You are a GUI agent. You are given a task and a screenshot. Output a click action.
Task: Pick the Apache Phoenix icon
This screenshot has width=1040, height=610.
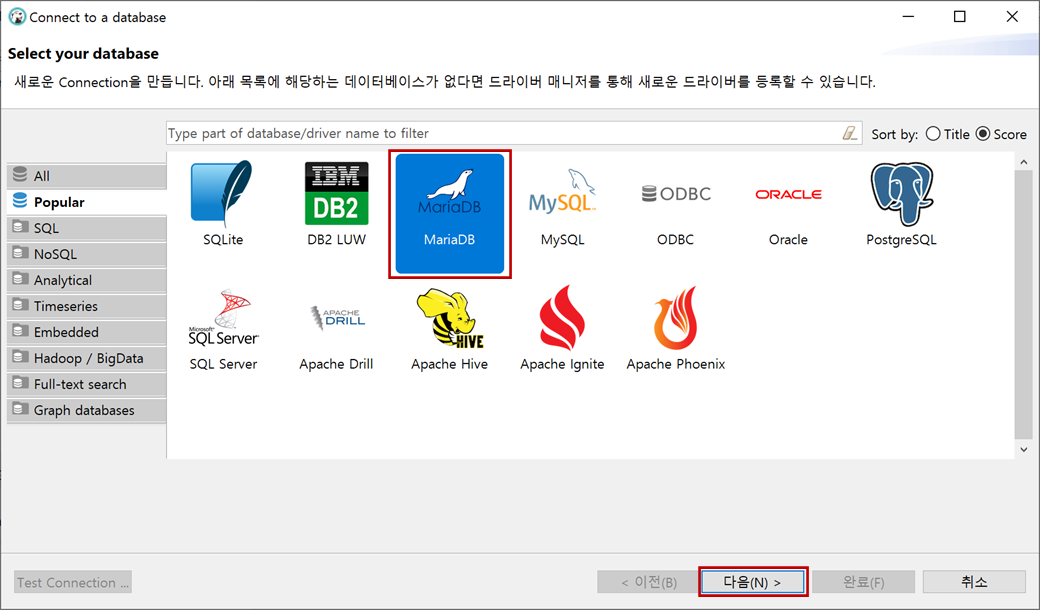coord(675,318)
